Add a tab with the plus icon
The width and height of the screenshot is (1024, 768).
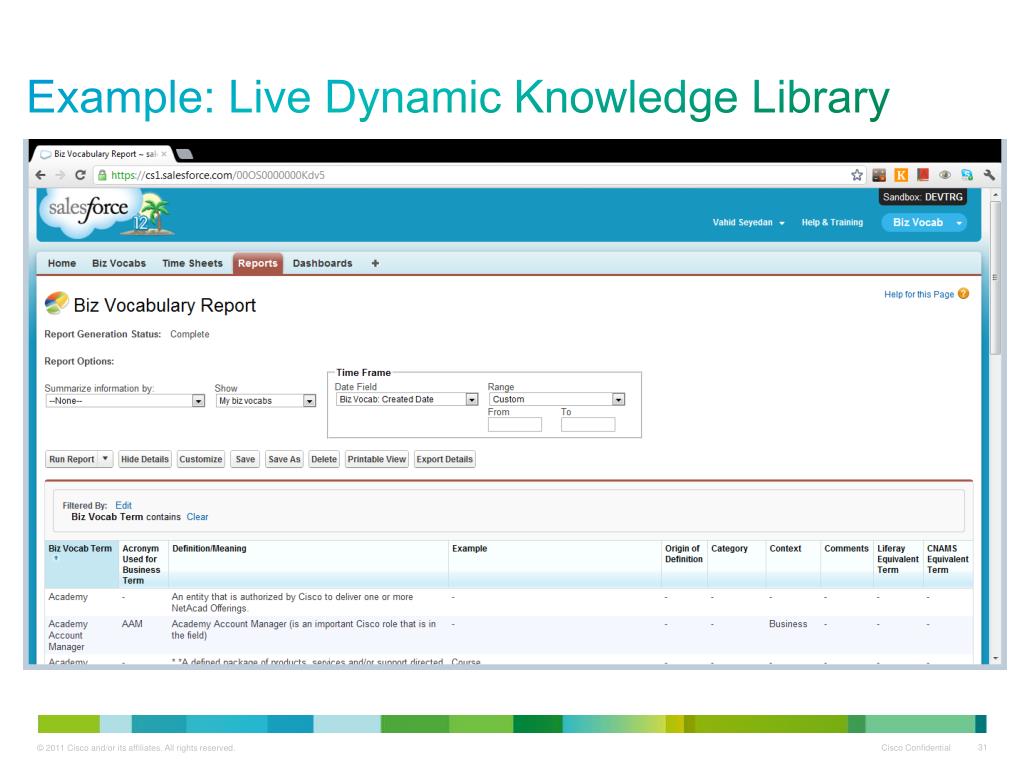click(x=375, y=263)
